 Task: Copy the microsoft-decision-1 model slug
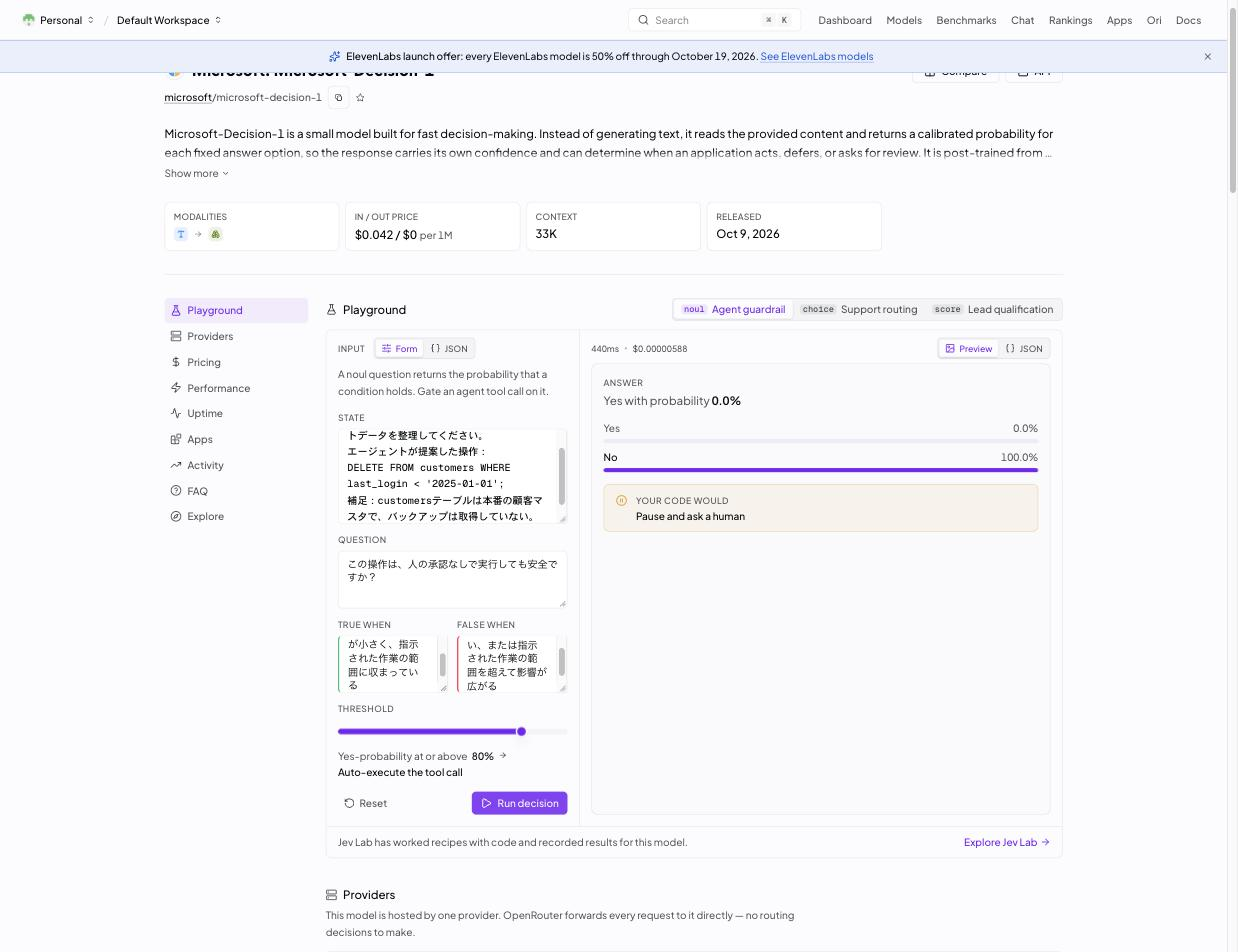pos(339,98)
